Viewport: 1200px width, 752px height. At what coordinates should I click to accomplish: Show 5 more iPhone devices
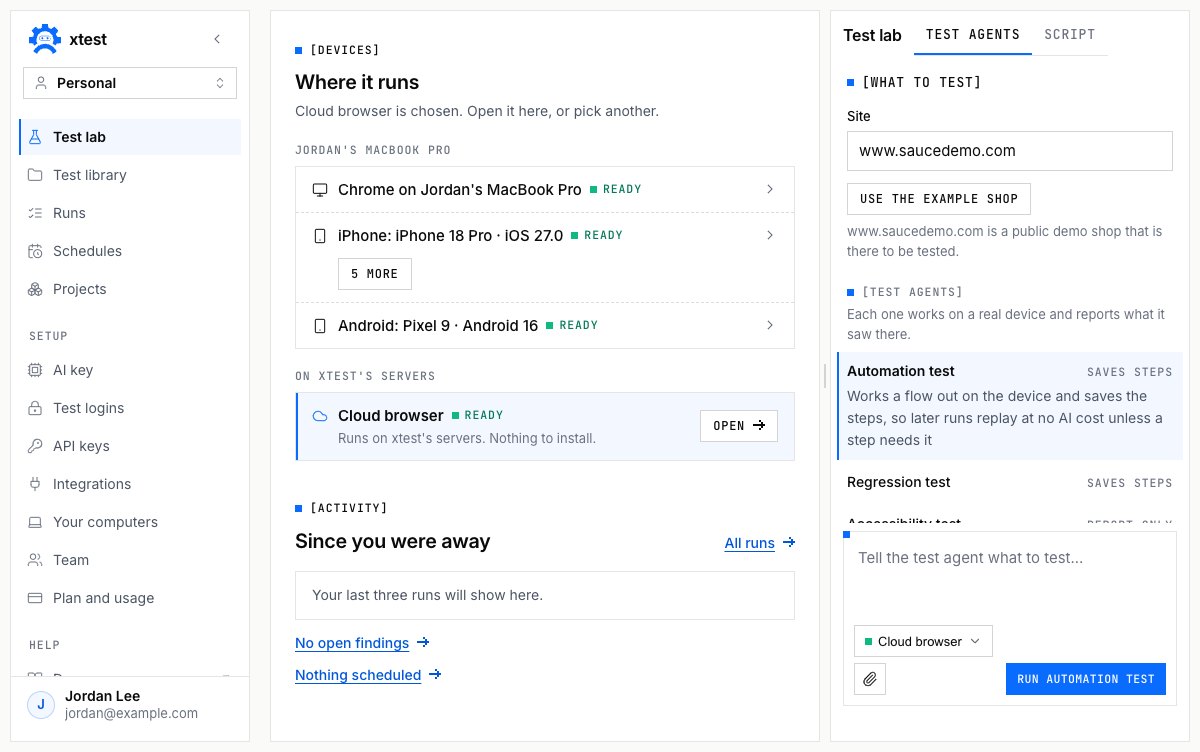pyautogui.click(x=375, y=274)
